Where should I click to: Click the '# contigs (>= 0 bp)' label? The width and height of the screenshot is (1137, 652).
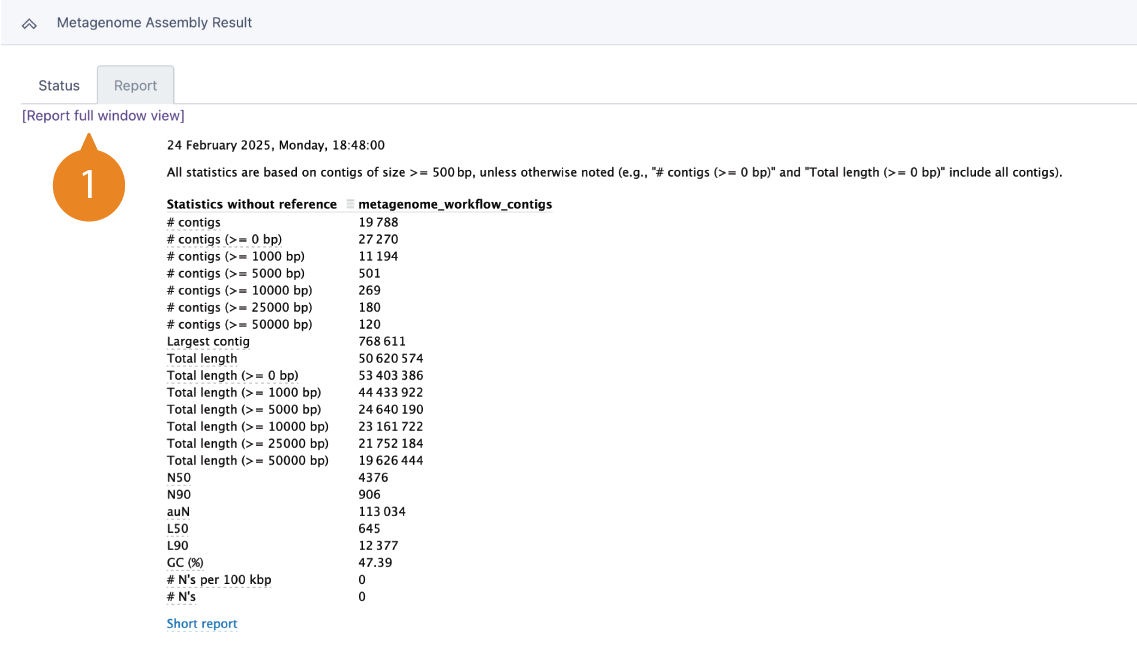click(x=224, y=239)
